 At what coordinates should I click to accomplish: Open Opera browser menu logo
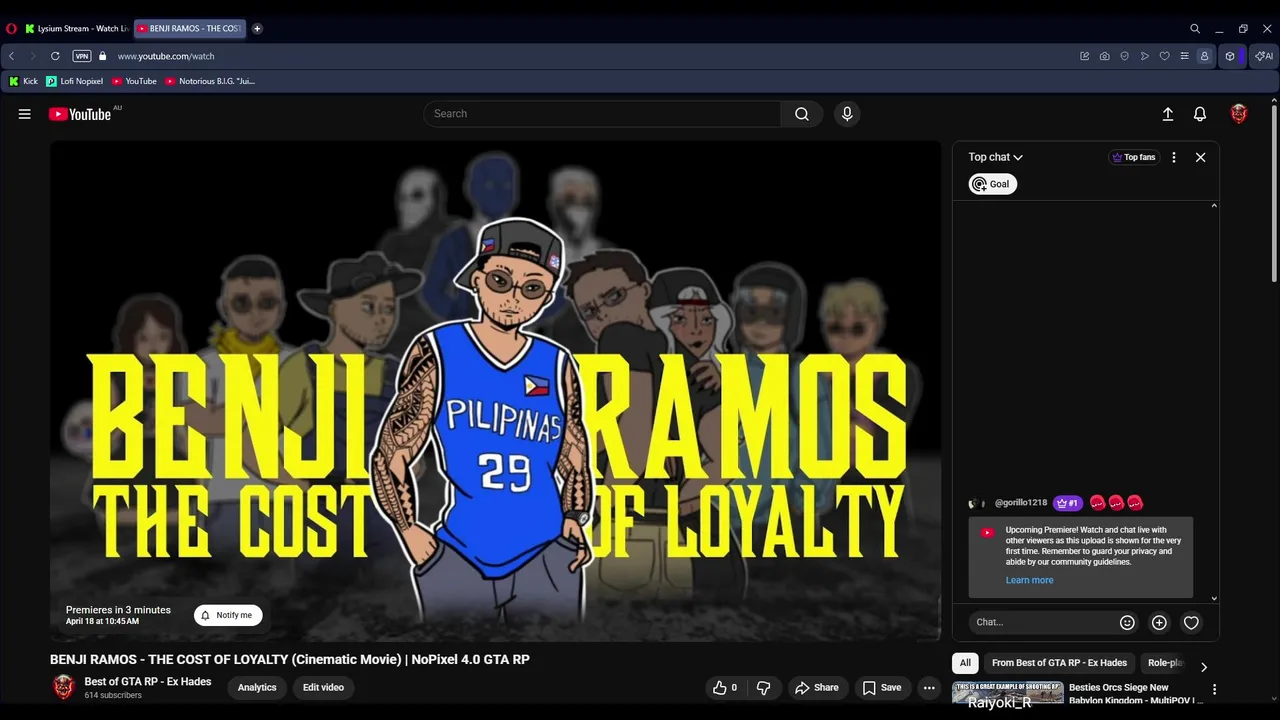click(x=11, y=29)
